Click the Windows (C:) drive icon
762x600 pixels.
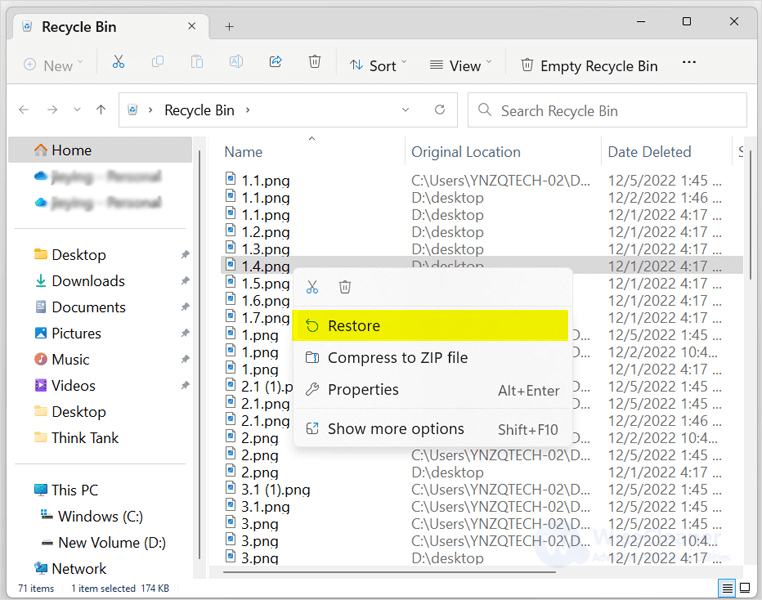click(x=47, y=515)
